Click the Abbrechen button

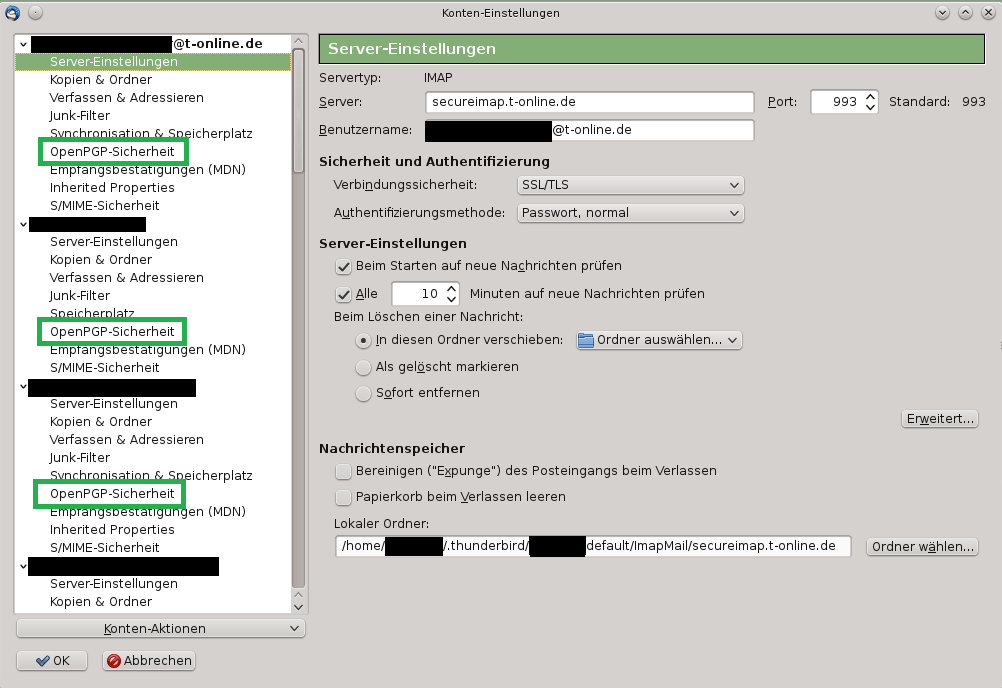point(149,661)
